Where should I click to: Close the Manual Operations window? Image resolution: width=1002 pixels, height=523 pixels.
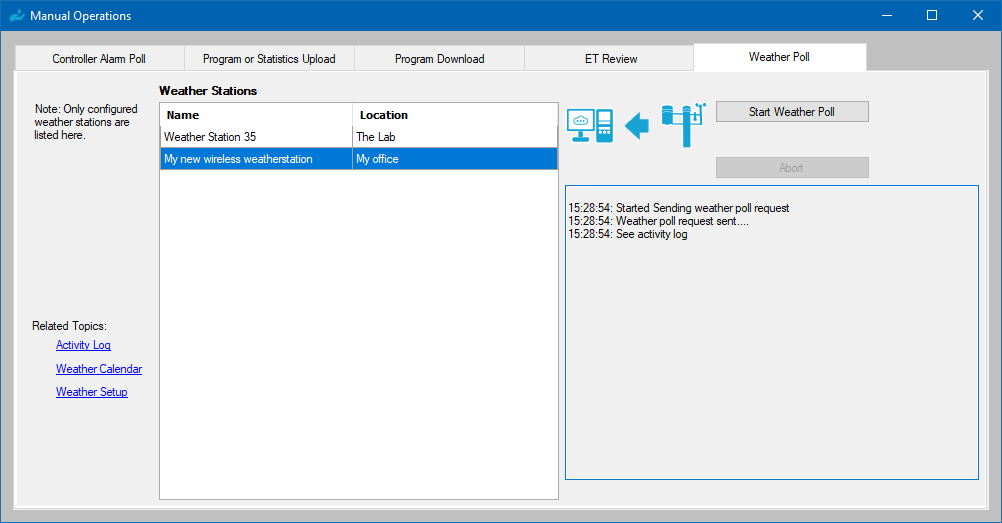coord(978,15)
